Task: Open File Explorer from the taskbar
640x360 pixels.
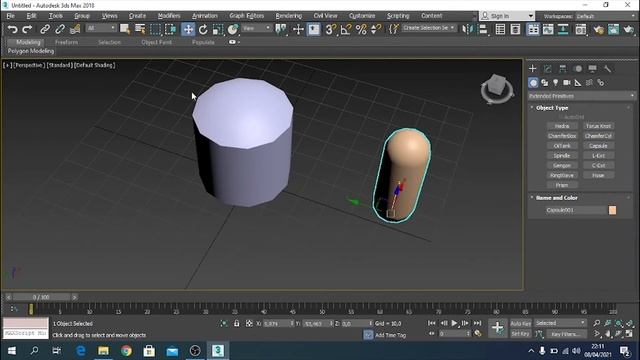Action: (103, 351)
